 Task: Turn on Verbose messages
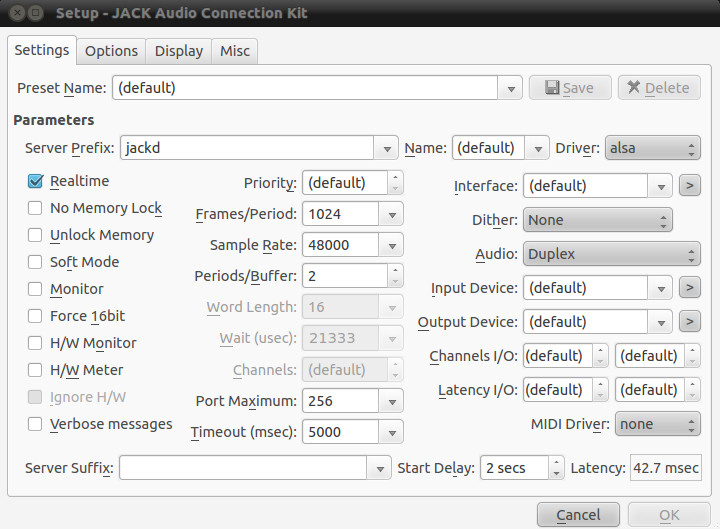tap(35, 424)
